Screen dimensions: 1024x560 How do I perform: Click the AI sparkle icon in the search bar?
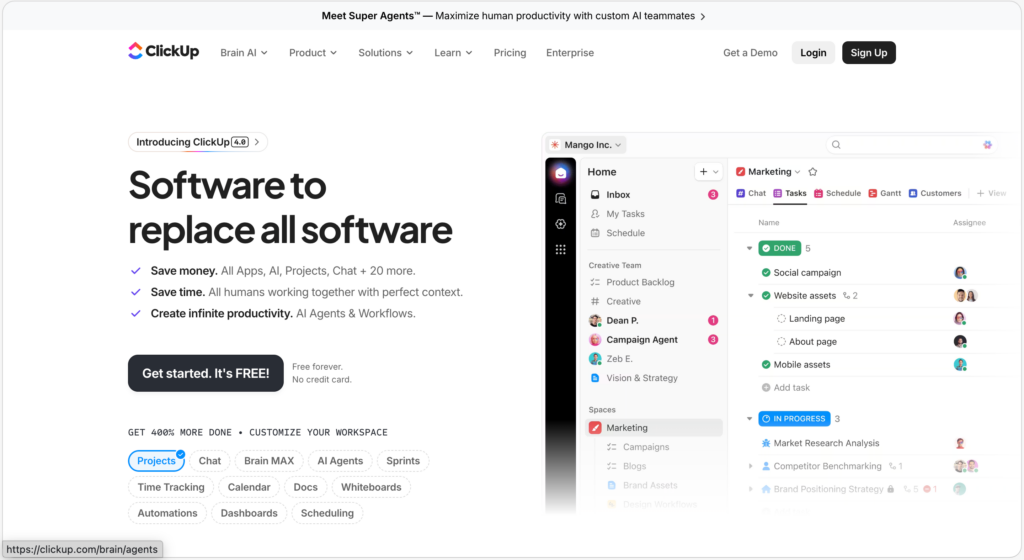[987, 145]
